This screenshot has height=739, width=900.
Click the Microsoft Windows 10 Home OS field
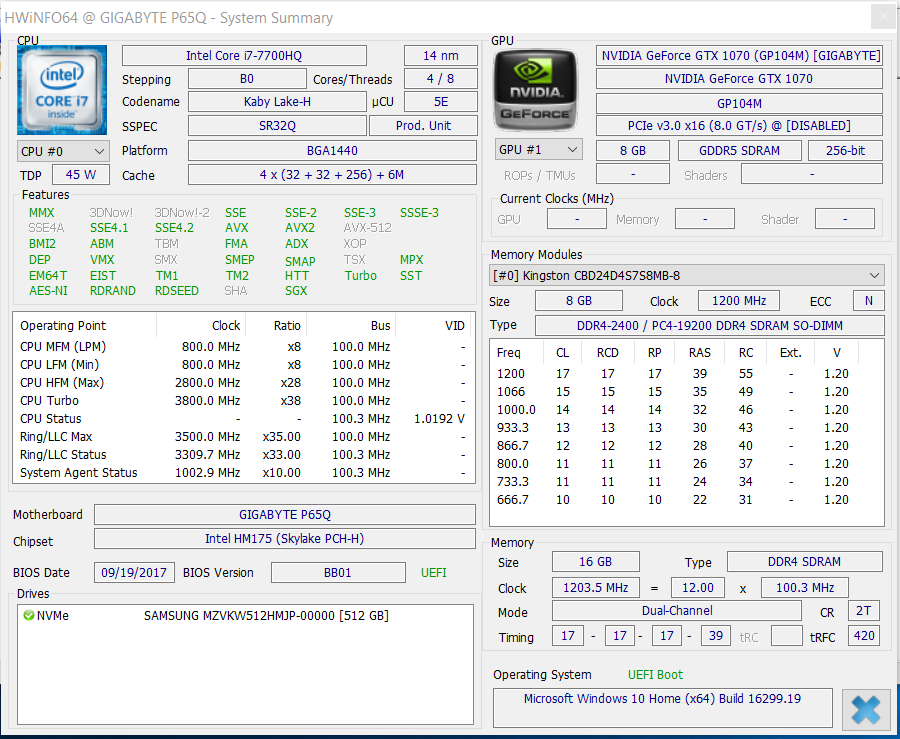tap(662, 707)
